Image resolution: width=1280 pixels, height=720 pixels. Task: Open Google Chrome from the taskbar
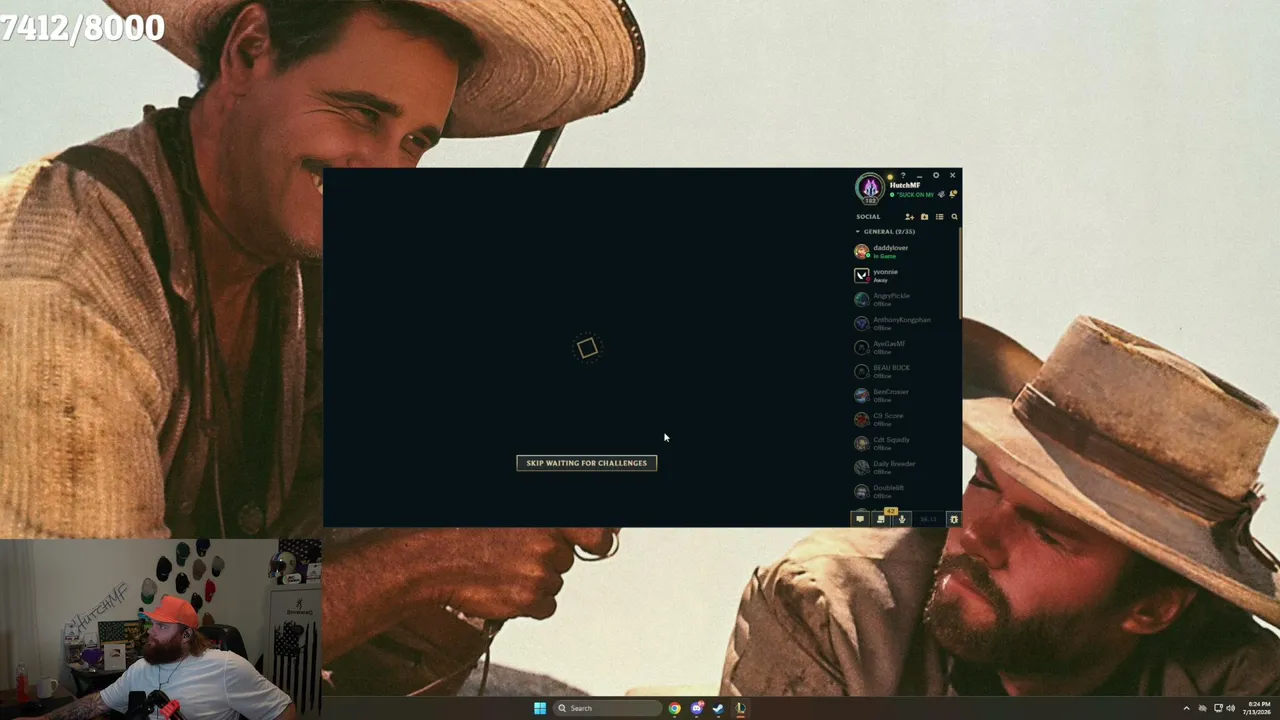pos(675,708)
